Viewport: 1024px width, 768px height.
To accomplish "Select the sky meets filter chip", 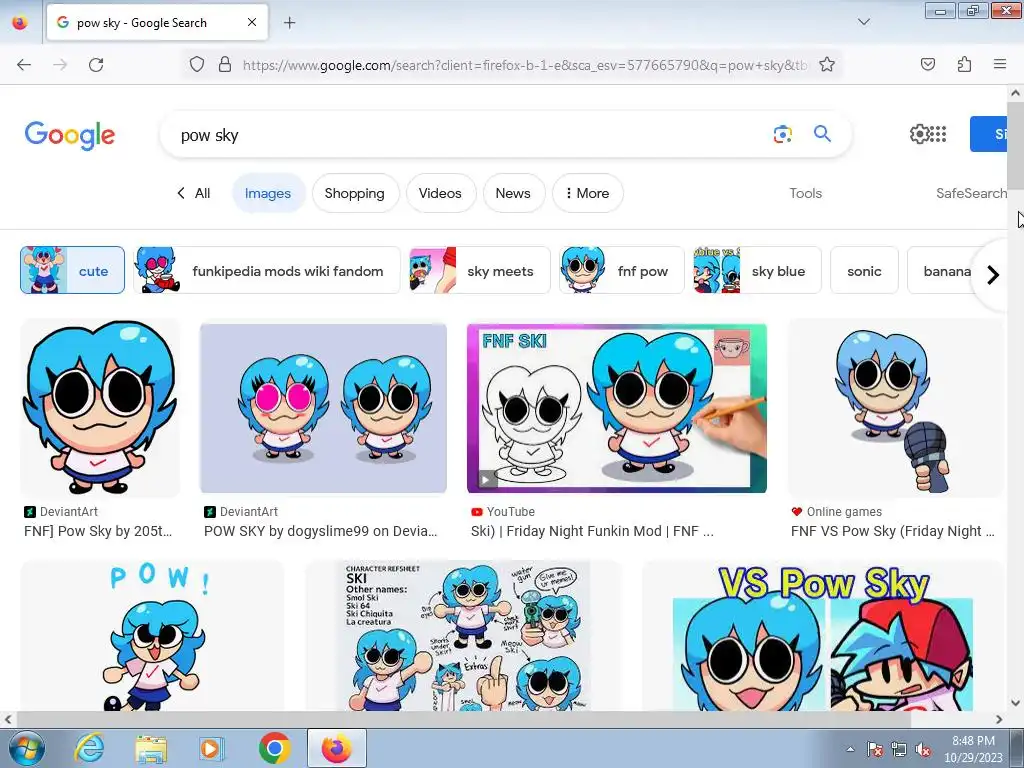I will pos(480,270).
